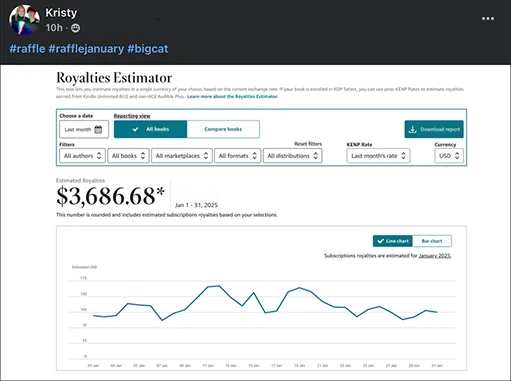Click the post audience icon beside 10h

click(76, 28)
